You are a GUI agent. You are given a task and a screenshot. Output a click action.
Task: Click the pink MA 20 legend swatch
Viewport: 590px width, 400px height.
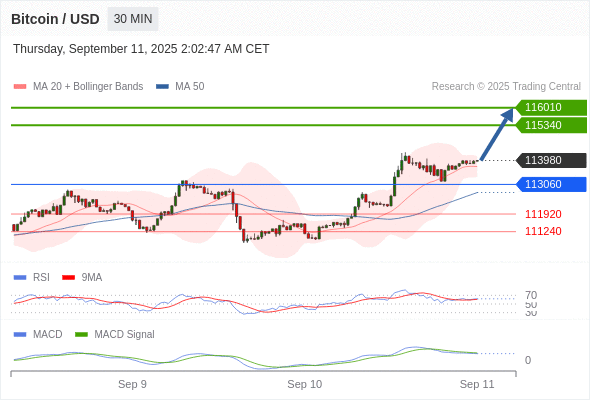(x=20, y=87)
